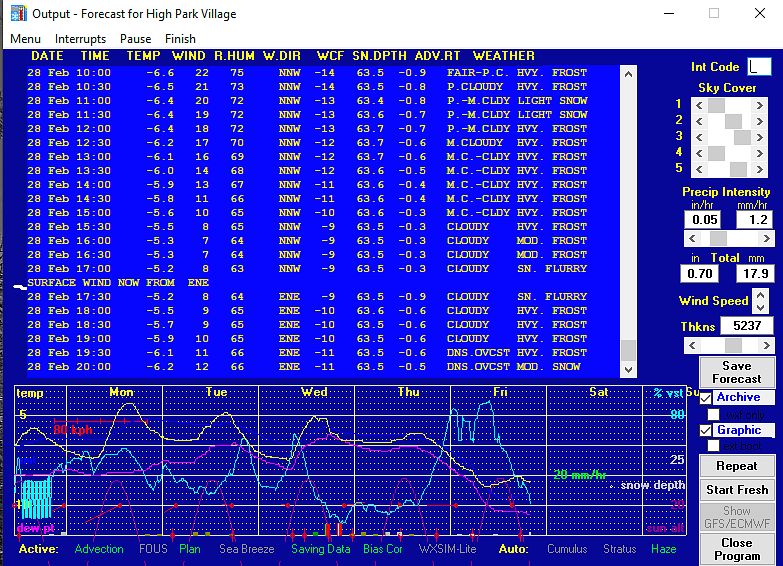
Task: Click the Wed label on the graph
Action: click(x=314, y=392)
